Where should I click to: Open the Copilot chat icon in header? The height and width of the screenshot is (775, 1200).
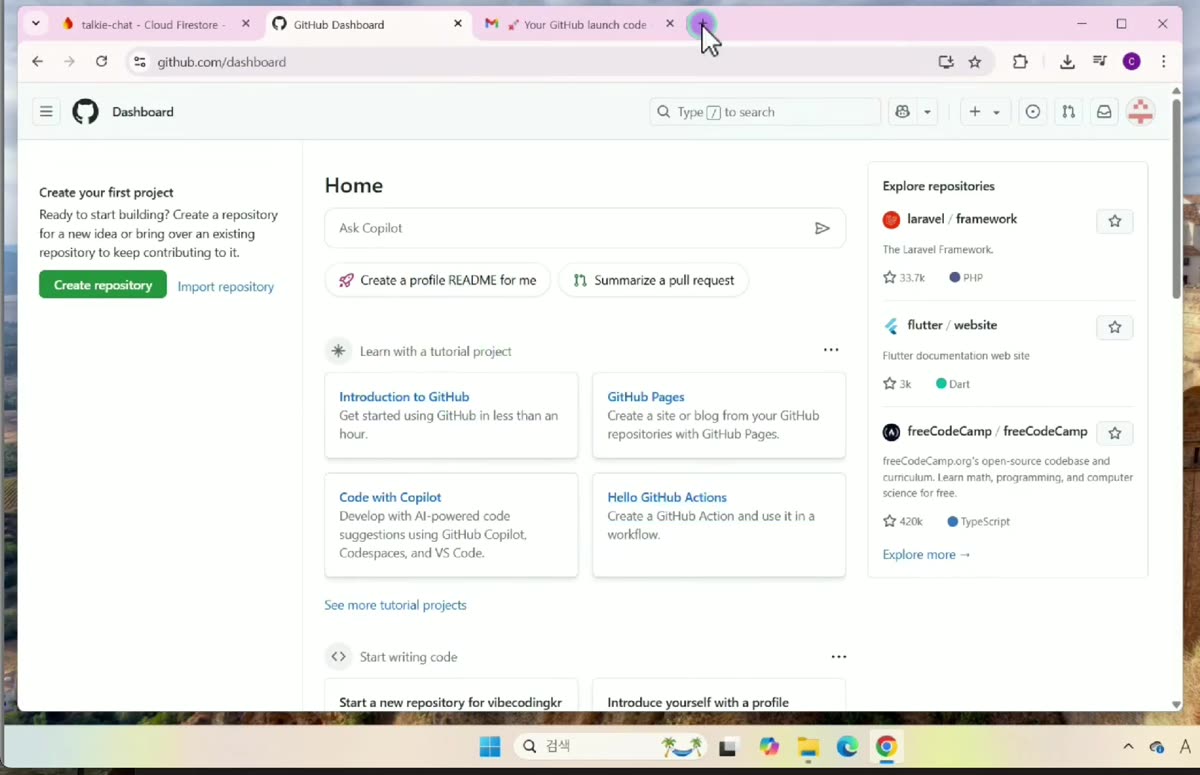(903, 112)
